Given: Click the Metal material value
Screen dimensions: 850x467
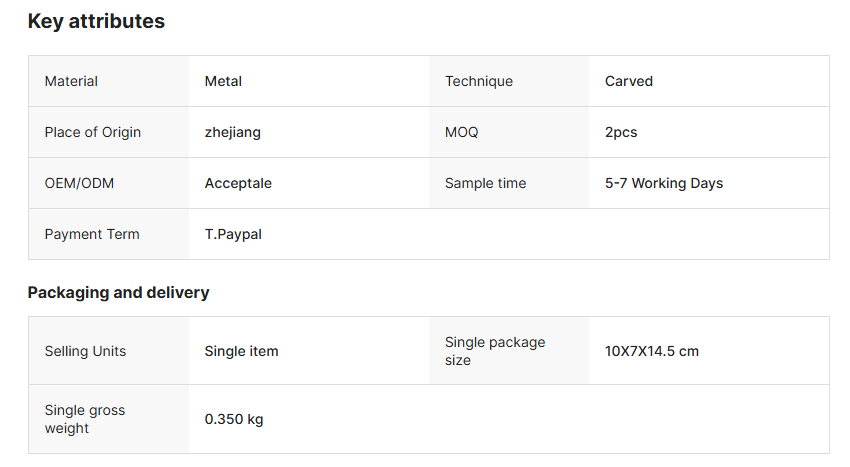Looking at the screenshot, I should [x=223, y=81].
